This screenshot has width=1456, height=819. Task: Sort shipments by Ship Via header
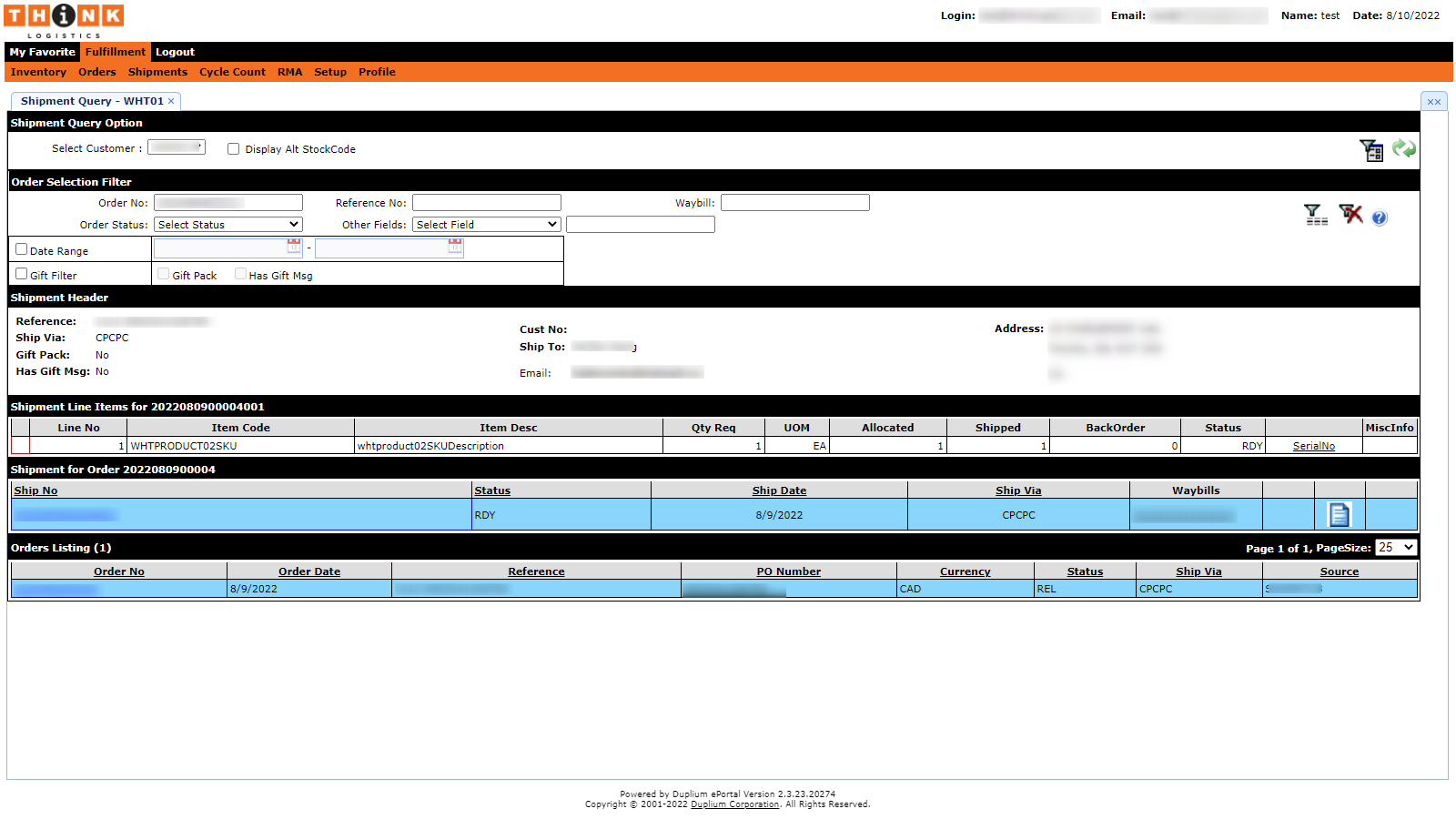pyautogui.click(x=1018, y=490)
